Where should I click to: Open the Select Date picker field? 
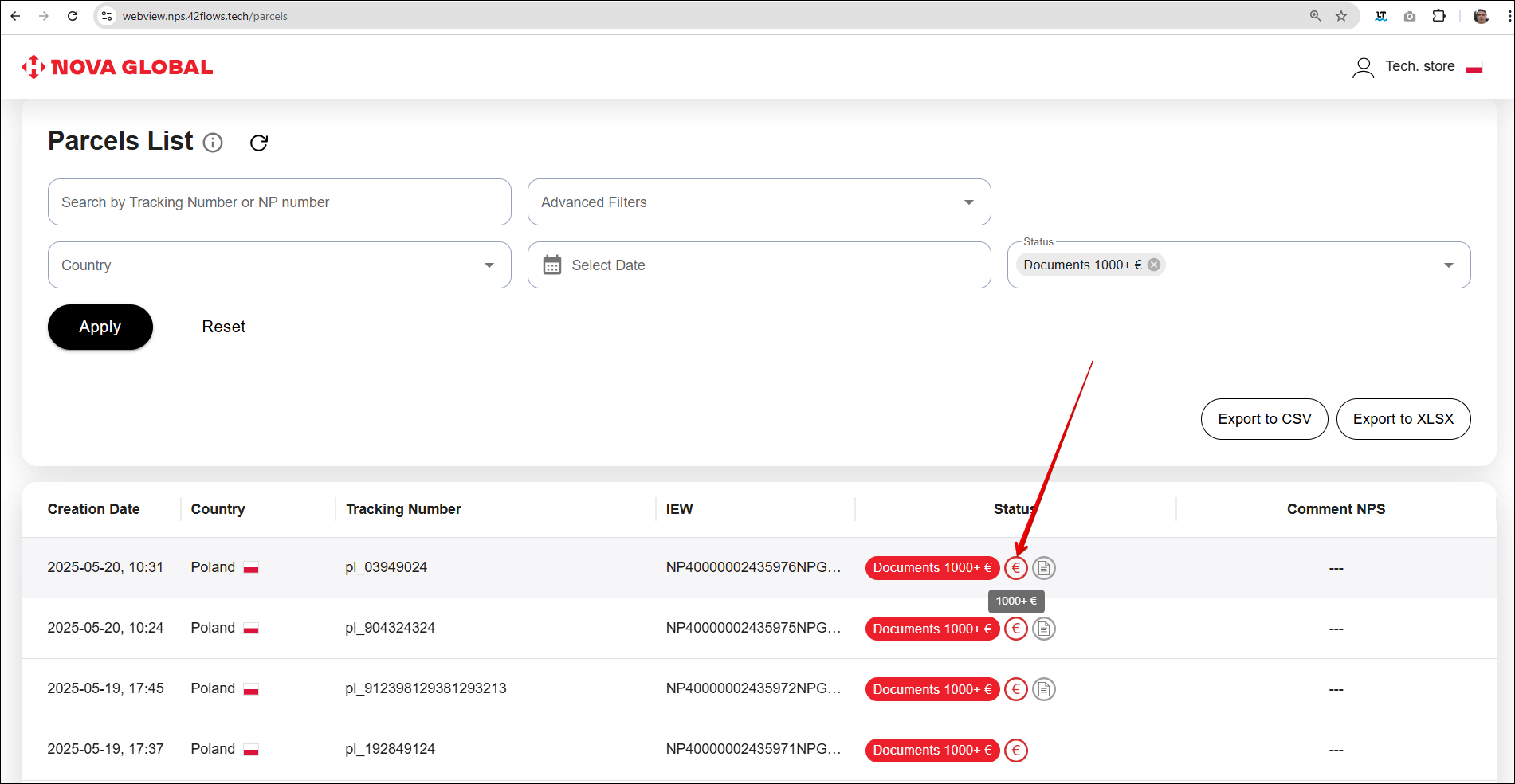pos(759,265)
